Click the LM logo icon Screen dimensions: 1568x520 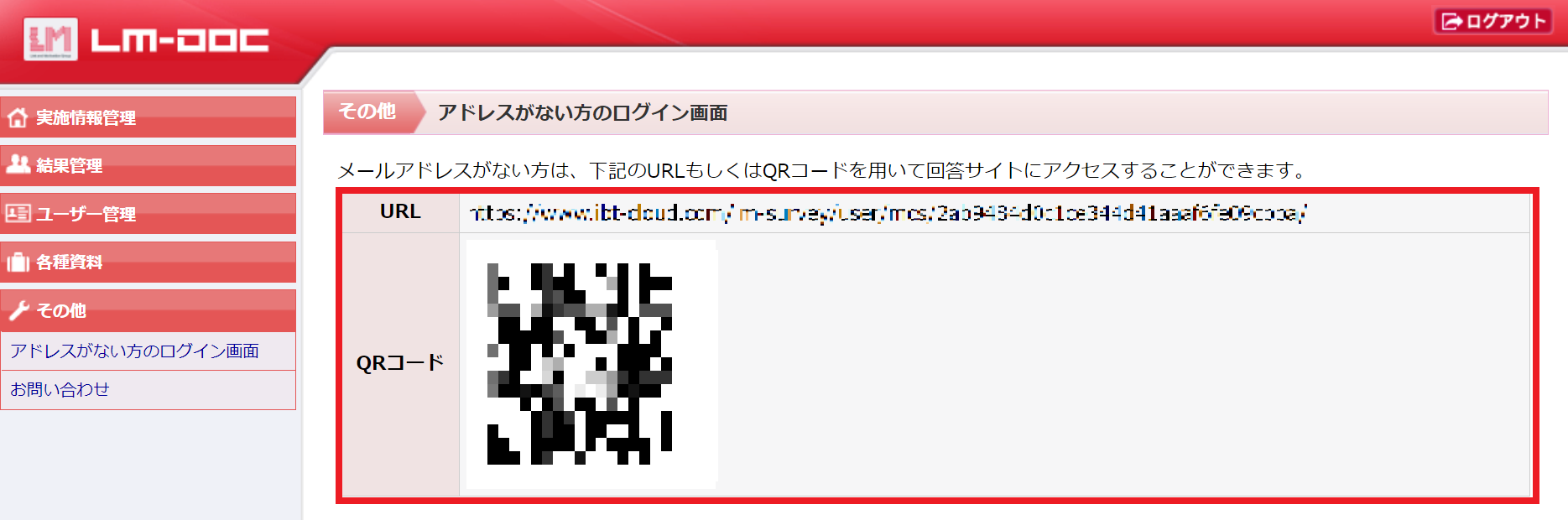point(50,39)
